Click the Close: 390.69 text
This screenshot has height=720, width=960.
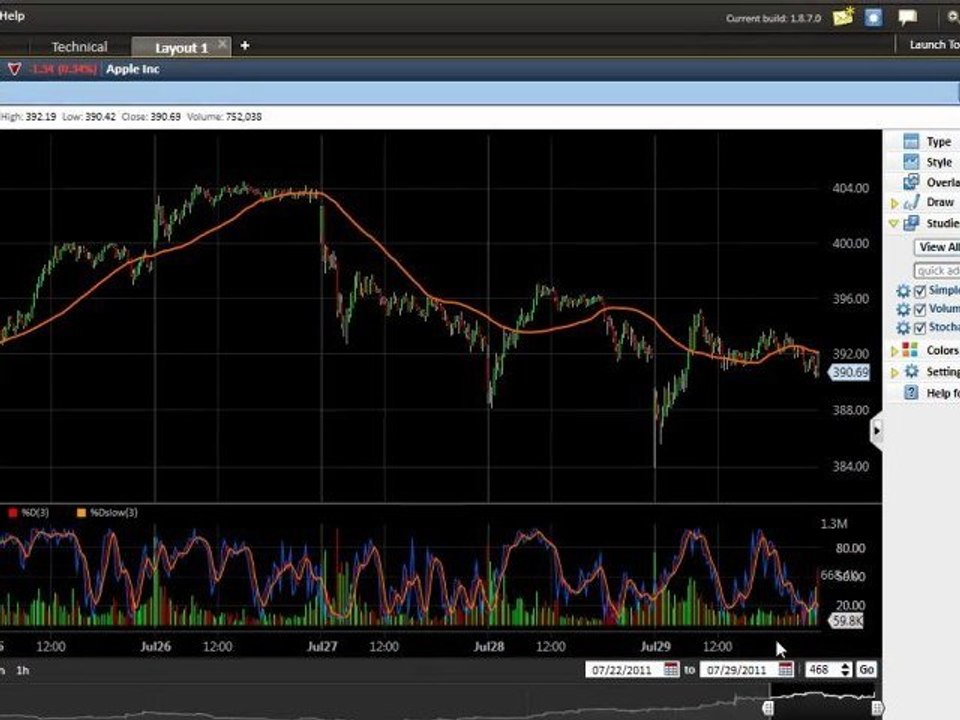(x=151, y=116)
